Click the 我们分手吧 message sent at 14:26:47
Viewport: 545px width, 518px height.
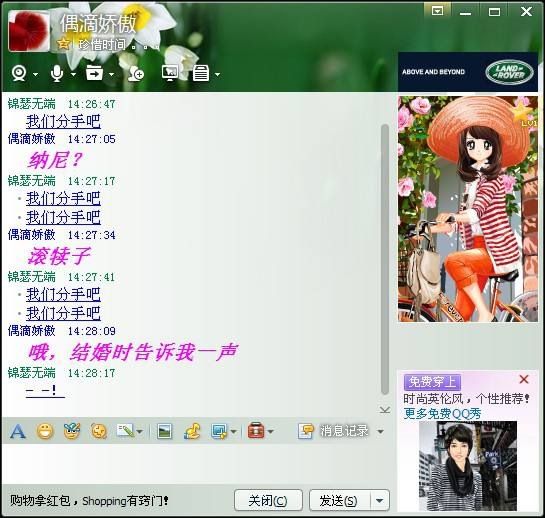63,122
